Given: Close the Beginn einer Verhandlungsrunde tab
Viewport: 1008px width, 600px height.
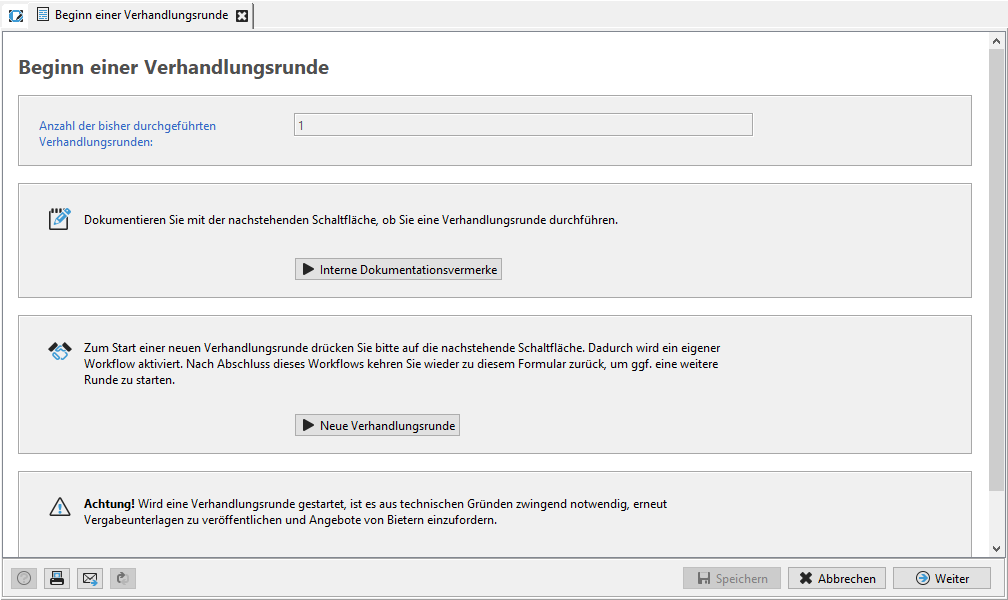Looking at the screenshot, I should 241,16.
